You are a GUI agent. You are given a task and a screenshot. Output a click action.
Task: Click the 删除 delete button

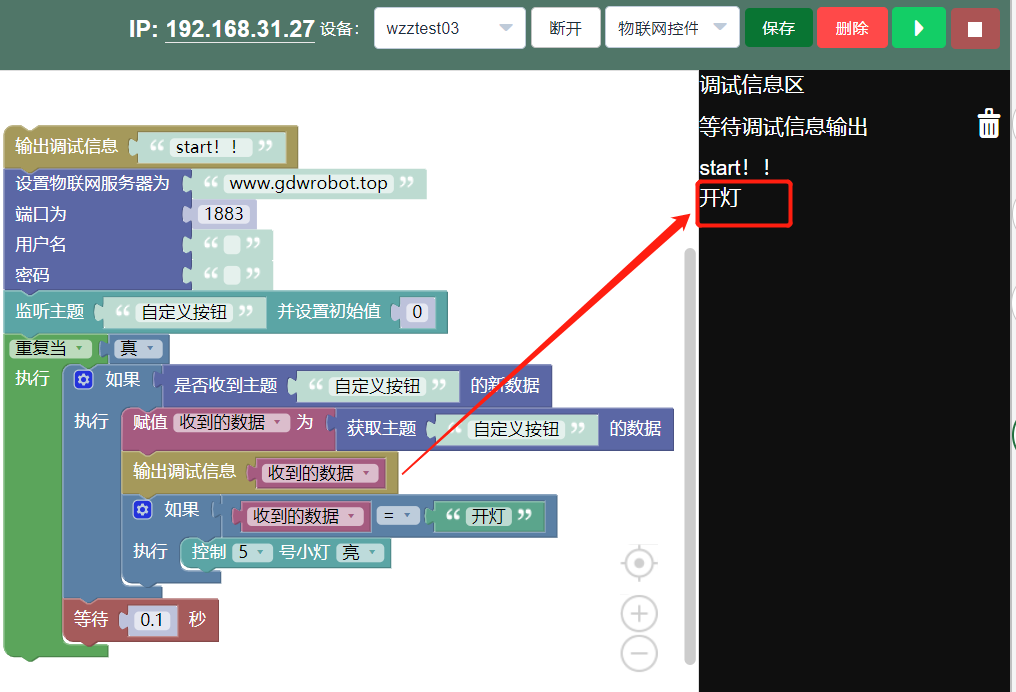[852, 28]
